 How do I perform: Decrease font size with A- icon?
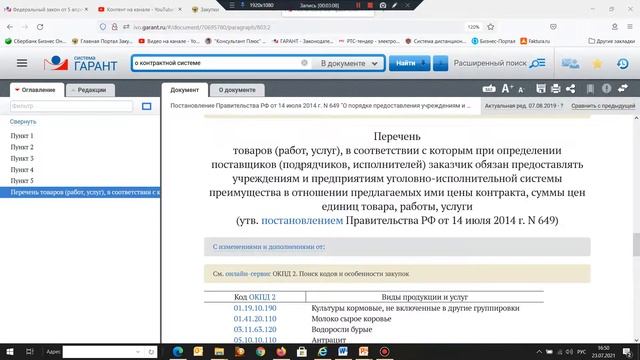tap(521, 89)
